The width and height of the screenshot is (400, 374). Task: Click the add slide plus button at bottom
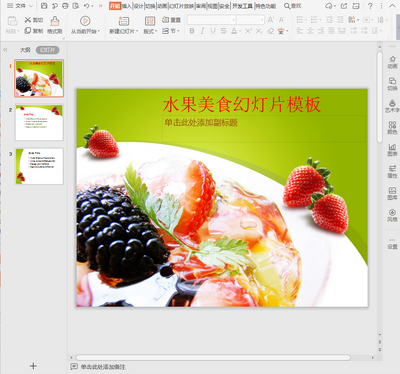[x=33, y=366]
